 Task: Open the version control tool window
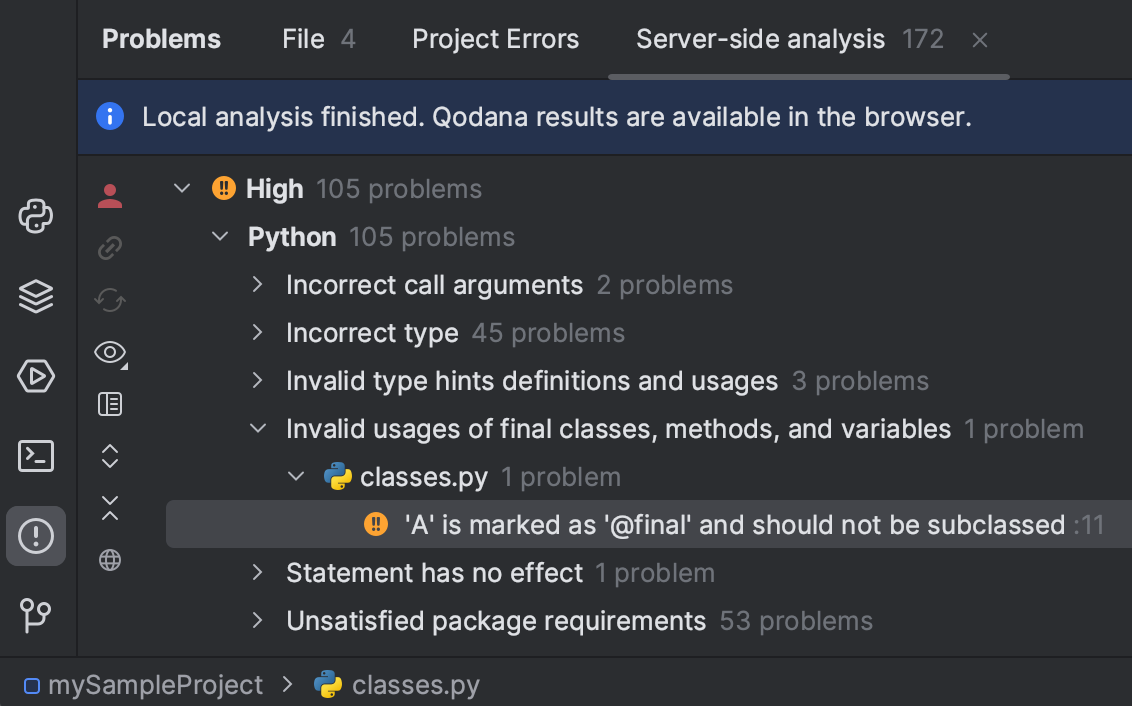(x=36, y=616)
